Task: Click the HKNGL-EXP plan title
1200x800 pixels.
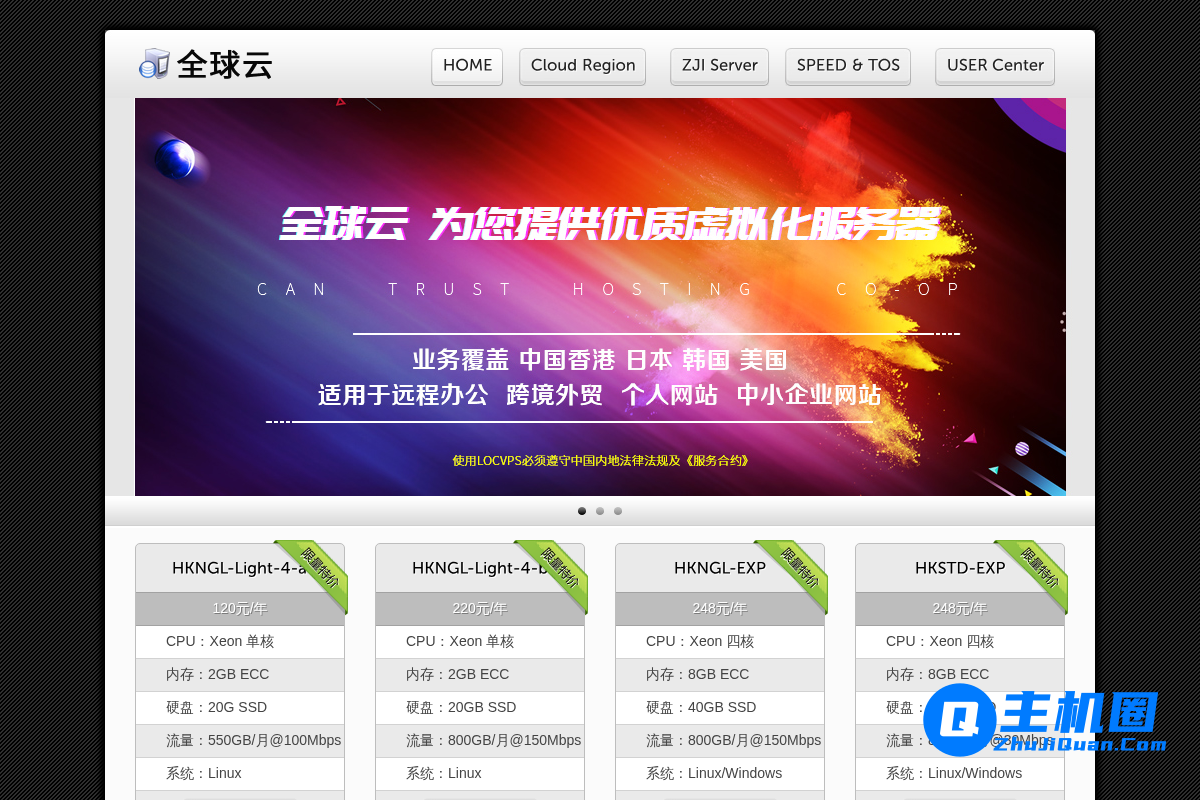Action: [720, 568]
